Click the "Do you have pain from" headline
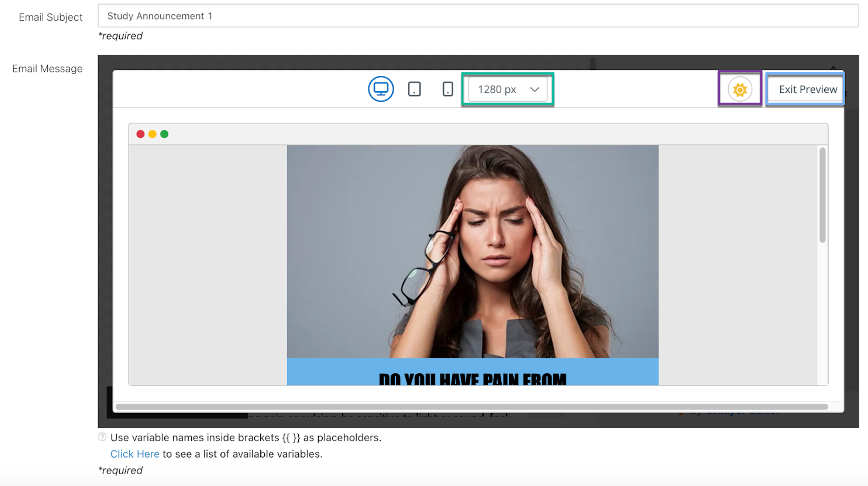 pos(472,379)
